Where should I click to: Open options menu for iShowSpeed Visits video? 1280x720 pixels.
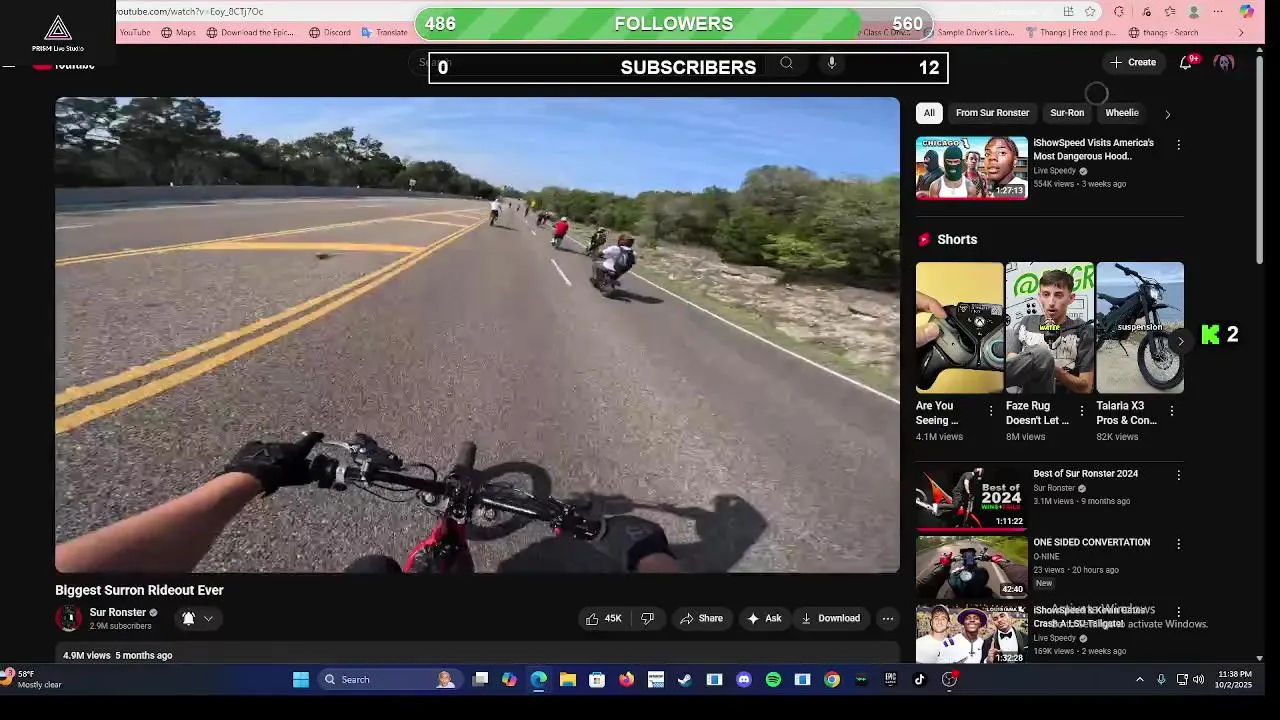[x=1178, y=145]
